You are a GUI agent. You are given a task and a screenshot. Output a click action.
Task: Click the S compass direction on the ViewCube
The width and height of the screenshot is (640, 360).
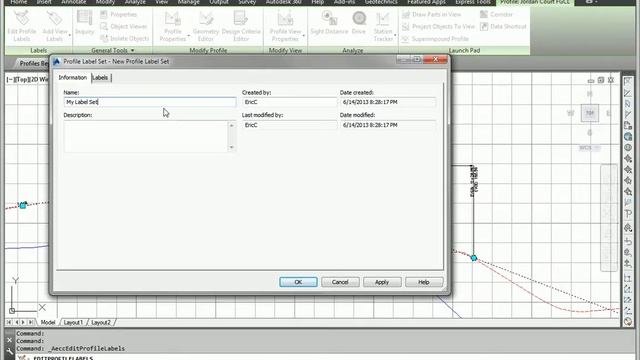coord(589,132)
